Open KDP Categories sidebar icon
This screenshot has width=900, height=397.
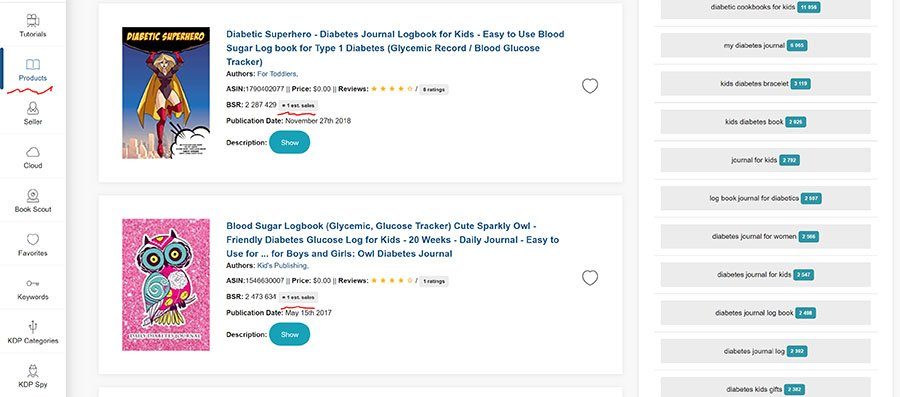coord(33,326)
